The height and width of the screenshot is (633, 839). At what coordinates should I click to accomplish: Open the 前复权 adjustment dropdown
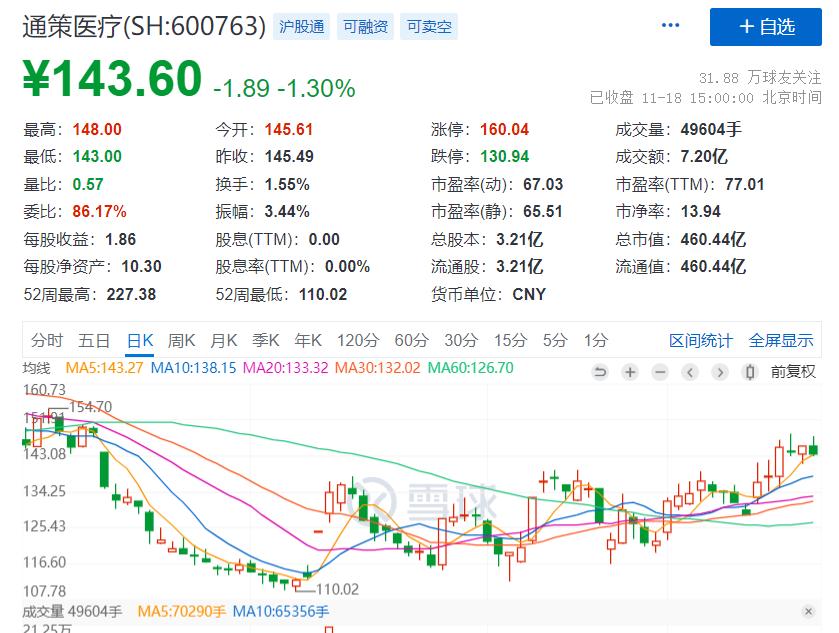pyautogui.click(x=792, y=372)
